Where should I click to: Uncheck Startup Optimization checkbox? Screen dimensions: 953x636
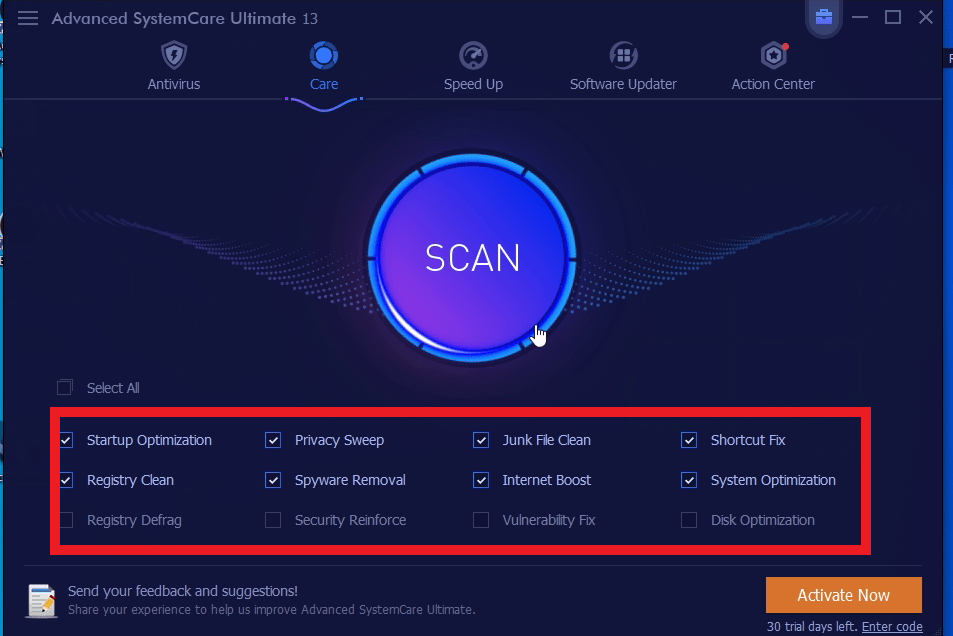pyautogui.click(x=66, y=440)
